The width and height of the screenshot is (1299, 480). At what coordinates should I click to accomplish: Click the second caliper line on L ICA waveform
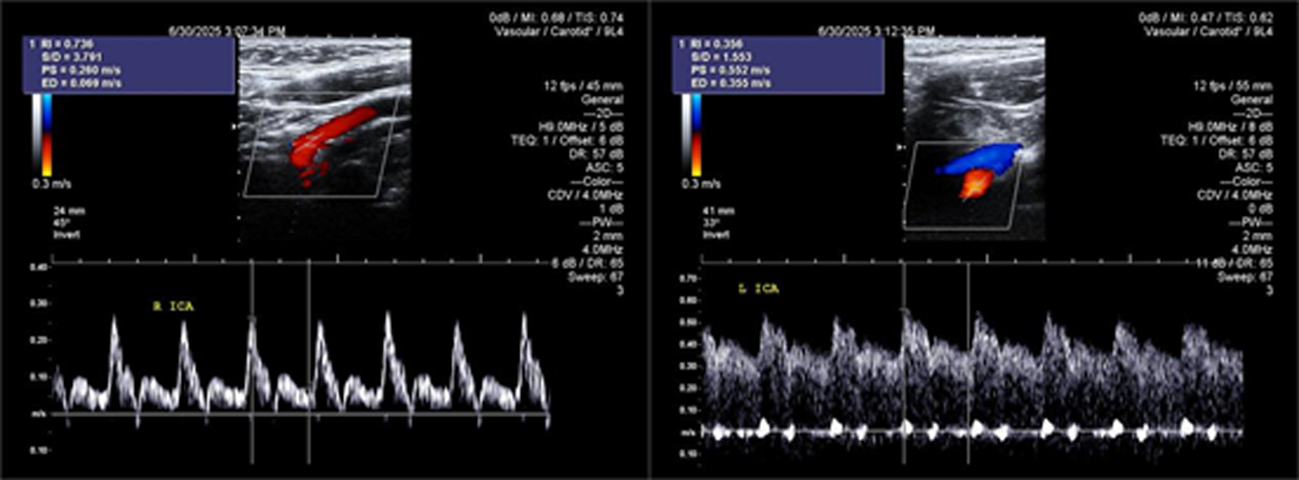968,360
